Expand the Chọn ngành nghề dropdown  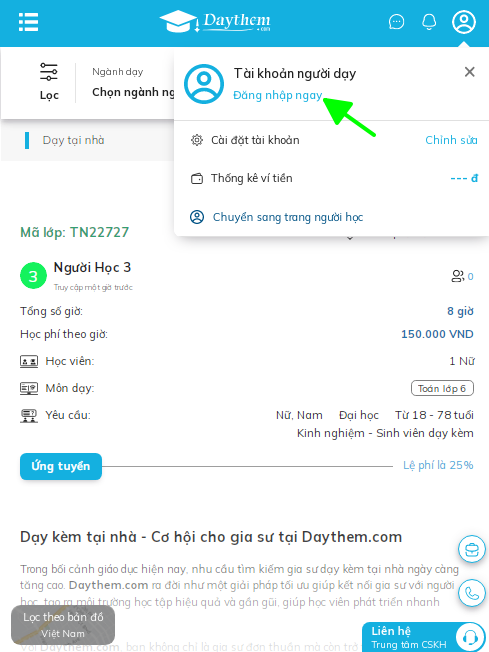(133, 92)
